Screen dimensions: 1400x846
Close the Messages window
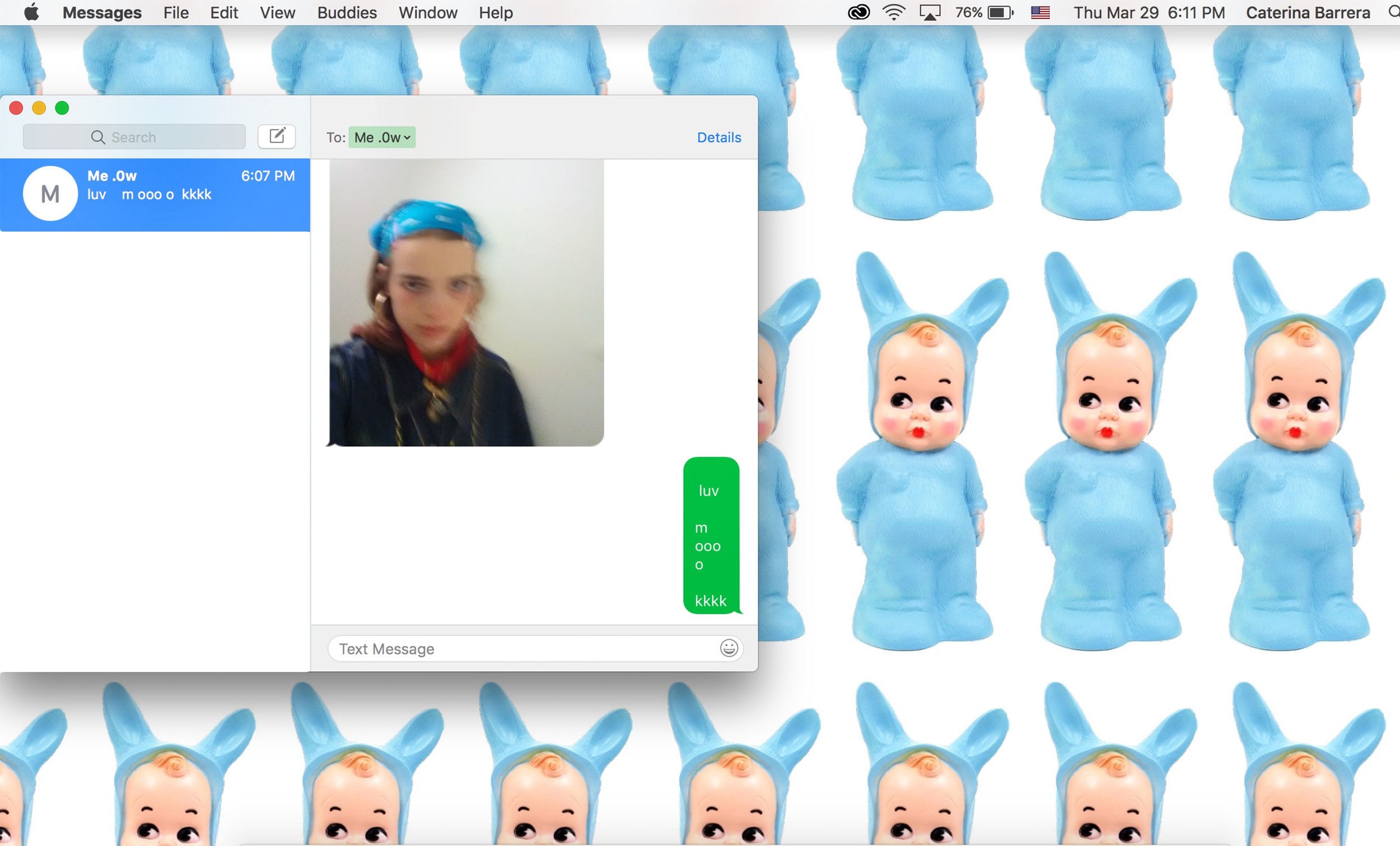pyautogui.click(x=16, y=107)
